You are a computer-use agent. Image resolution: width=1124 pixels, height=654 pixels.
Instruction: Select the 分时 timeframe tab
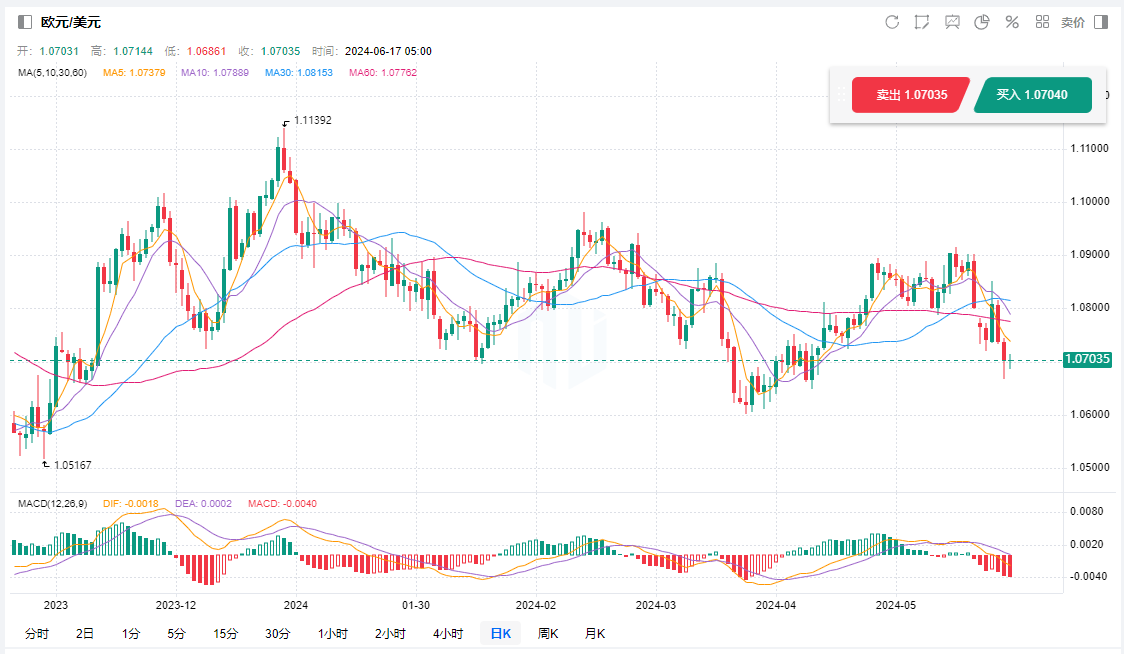click(x=36, y=633)
